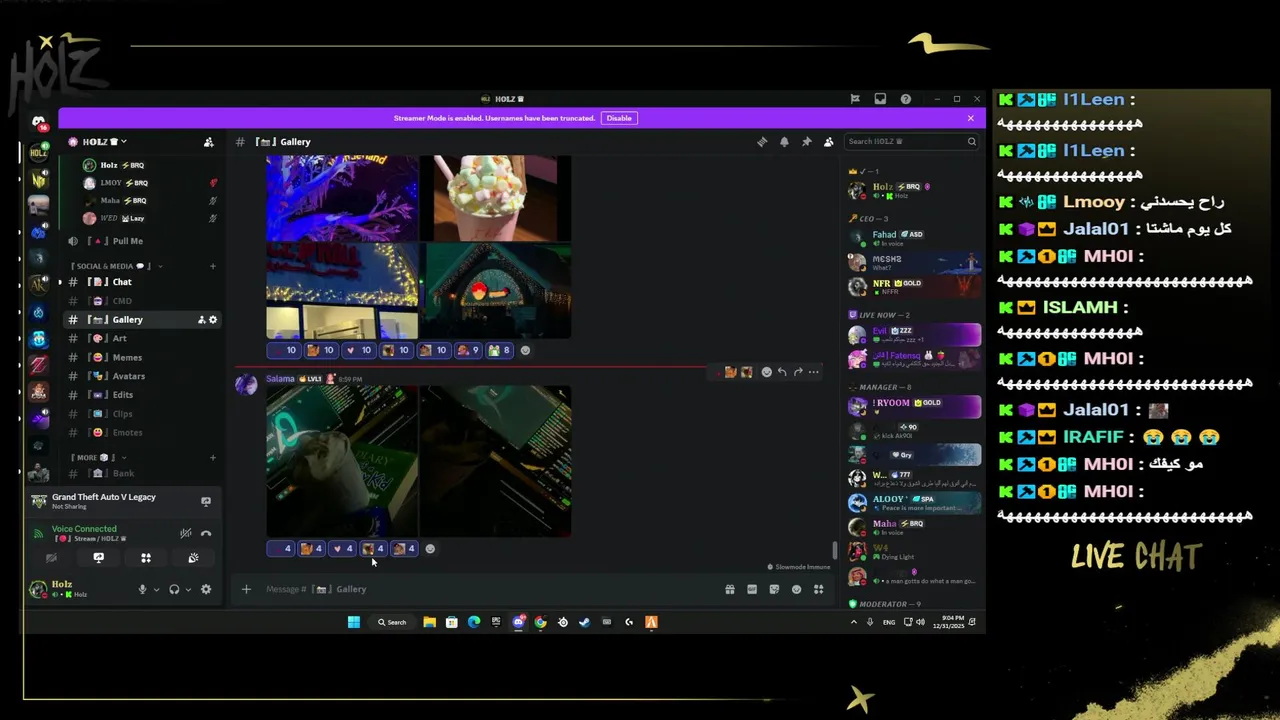Image resolution: width=1280 pixels, height=720 pixels.
Task: Open the Chat channel
Action: [x=142, y=282]
